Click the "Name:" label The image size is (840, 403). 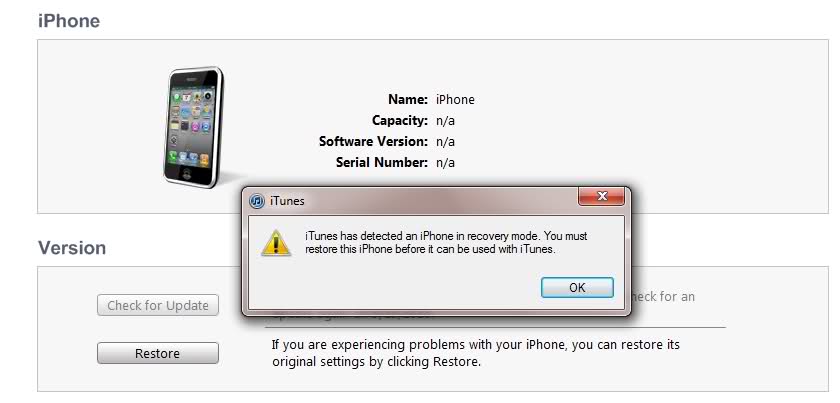click(408, 100)
